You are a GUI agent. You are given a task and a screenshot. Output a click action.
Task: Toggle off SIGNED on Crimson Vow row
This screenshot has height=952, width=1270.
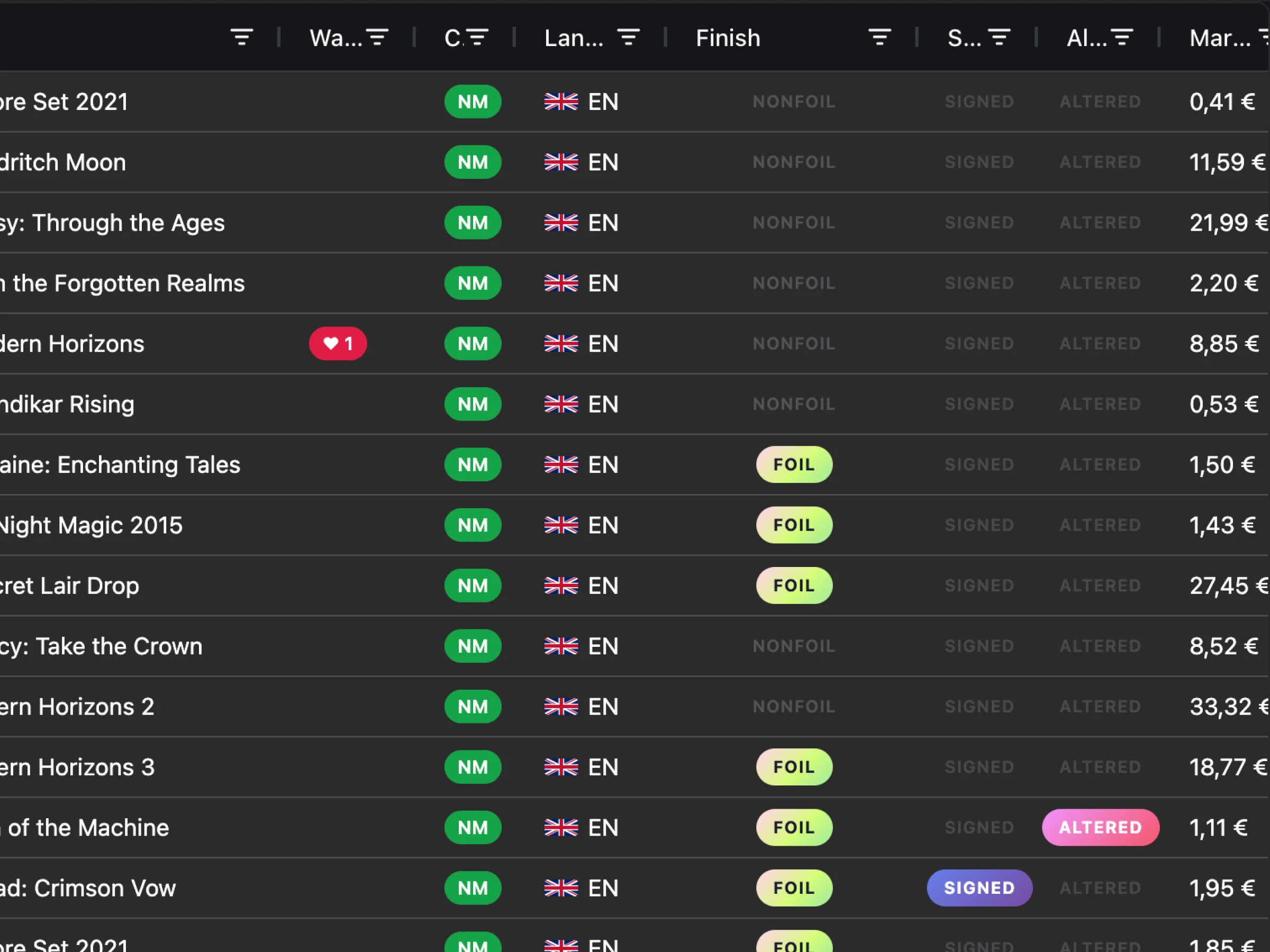coord(979,887)
